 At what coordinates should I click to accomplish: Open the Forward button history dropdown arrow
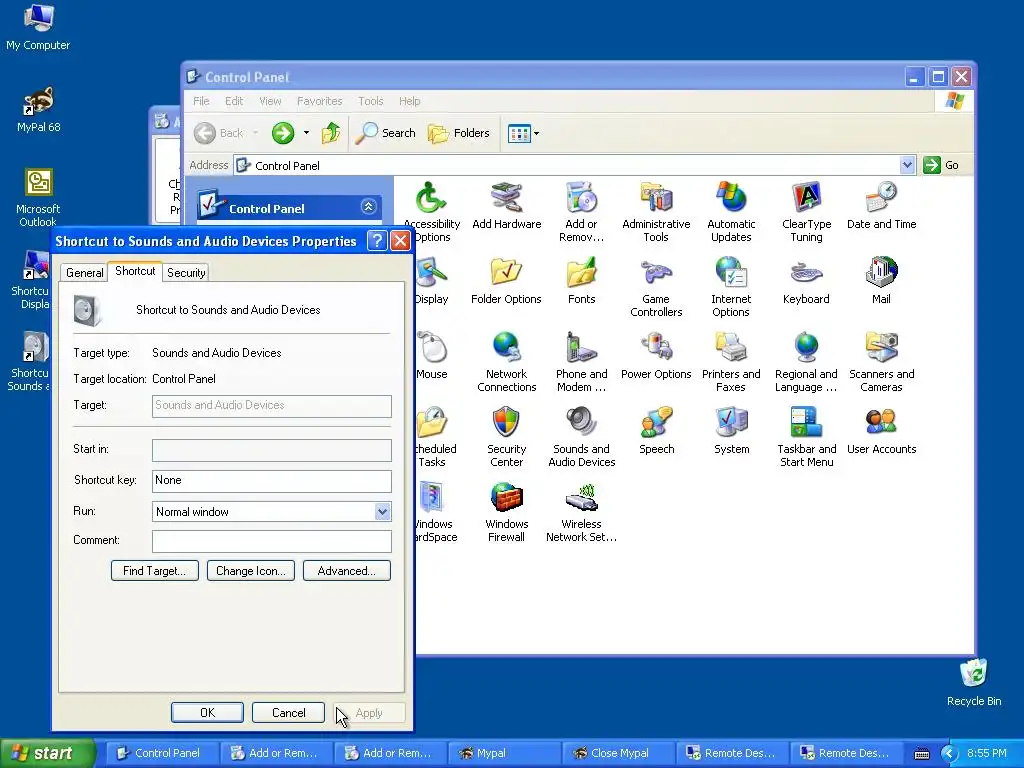[306, 133]
